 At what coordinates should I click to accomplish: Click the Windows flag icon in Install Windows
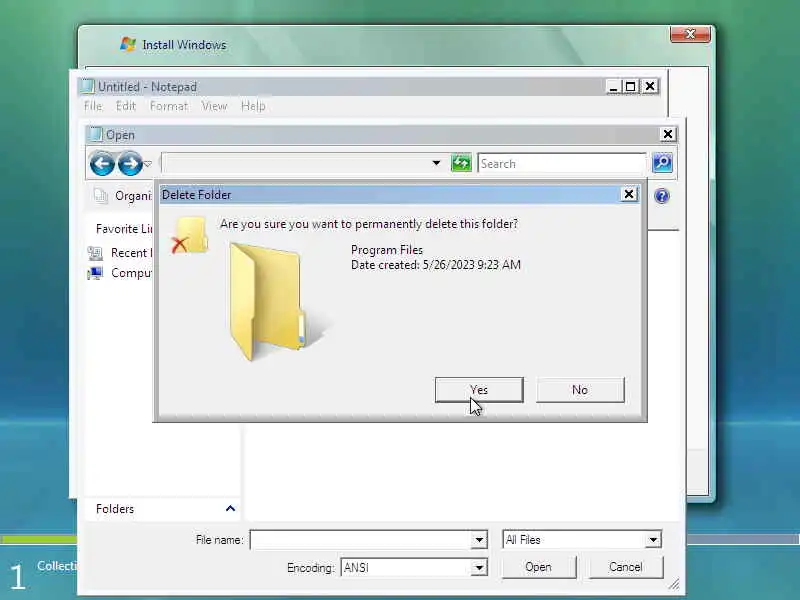click(x=128, y=44)
